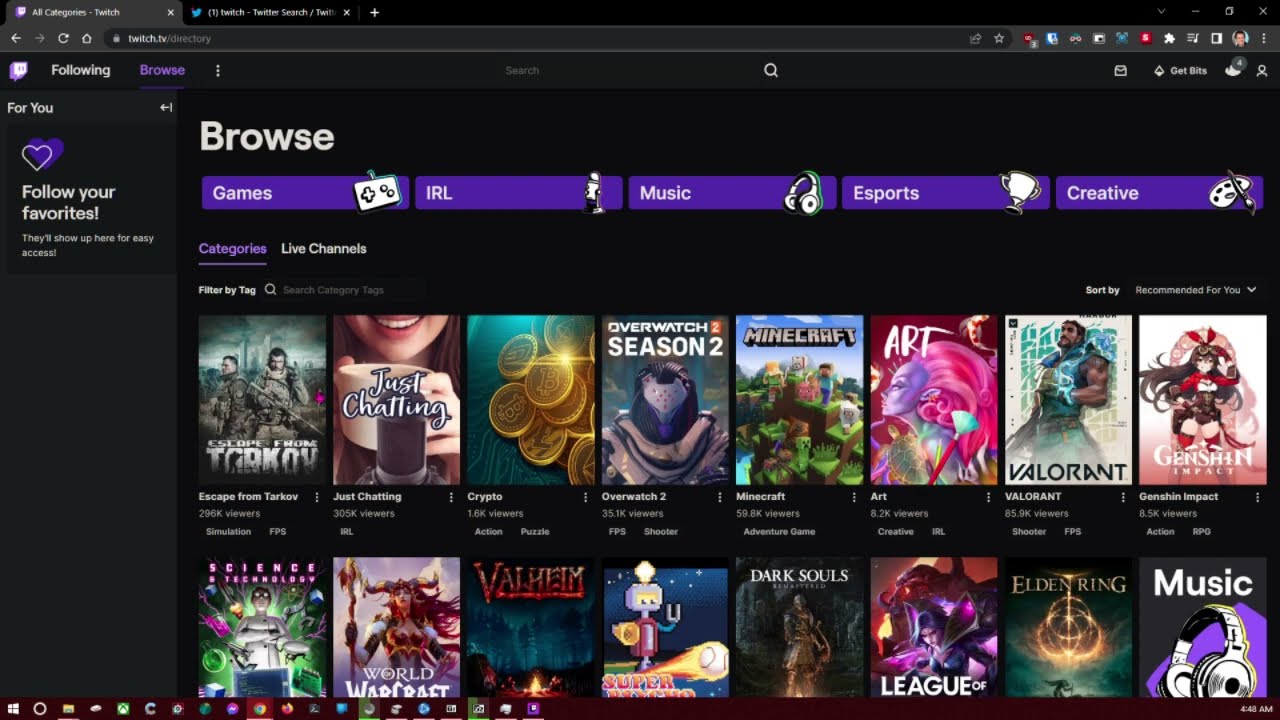The width and height of the screenshot is (1280, 720).
Task: Click the IRL category banner
Action: [519, 193]
